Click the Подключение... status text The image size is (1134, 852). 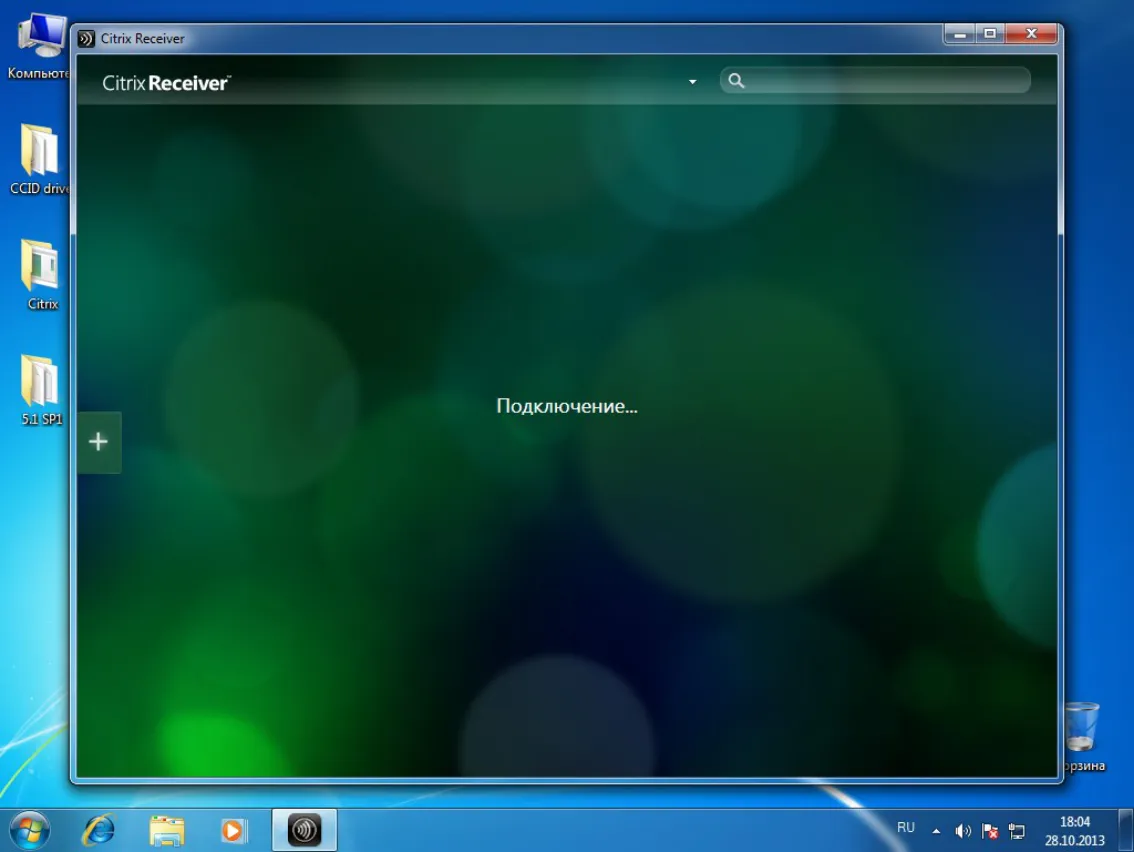567,406
